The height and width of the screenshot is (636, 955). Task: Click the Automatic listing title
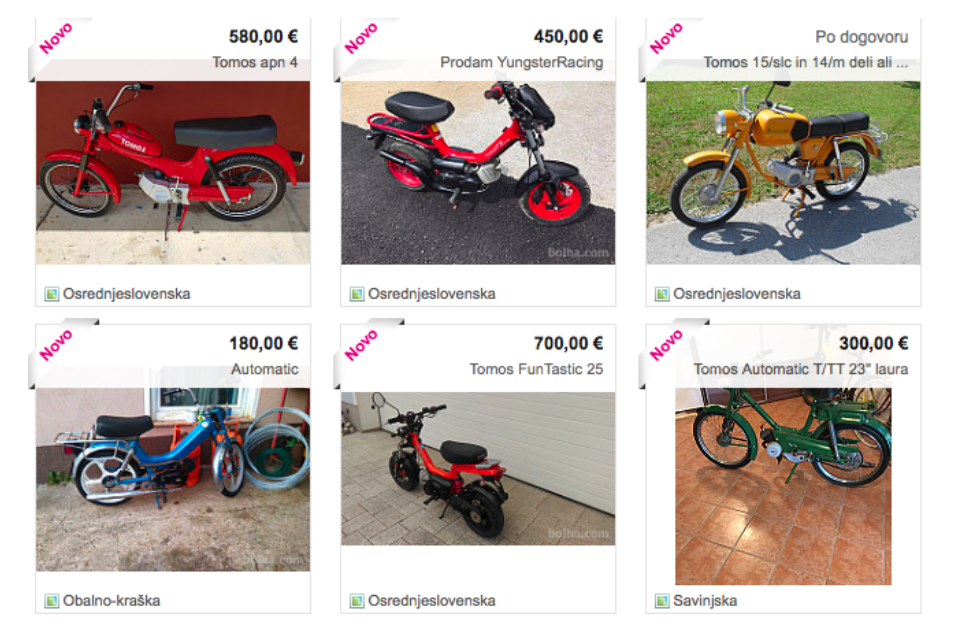click(x=264, y=369)
